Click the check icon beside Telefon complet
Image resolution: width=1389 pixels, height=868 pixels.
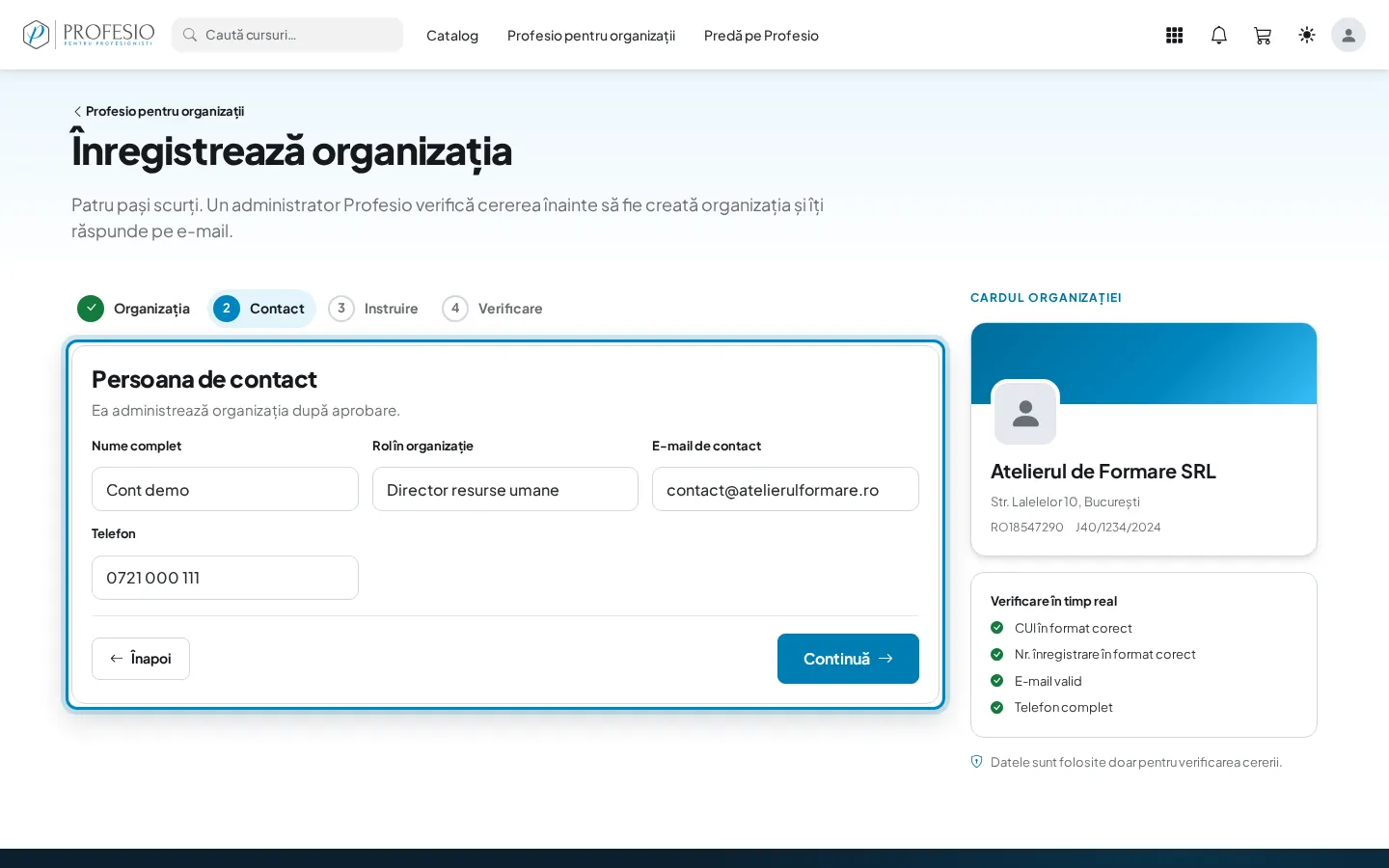click(x=997, y=707)
